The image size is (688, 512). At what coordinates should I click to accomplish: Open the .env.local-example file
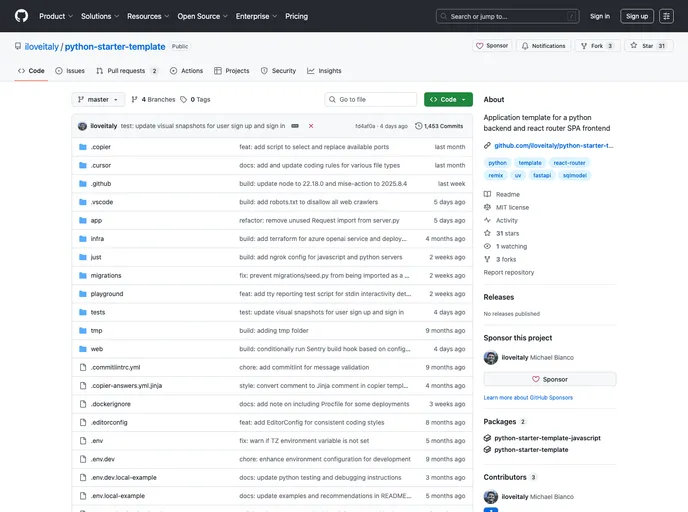(118, 496)
